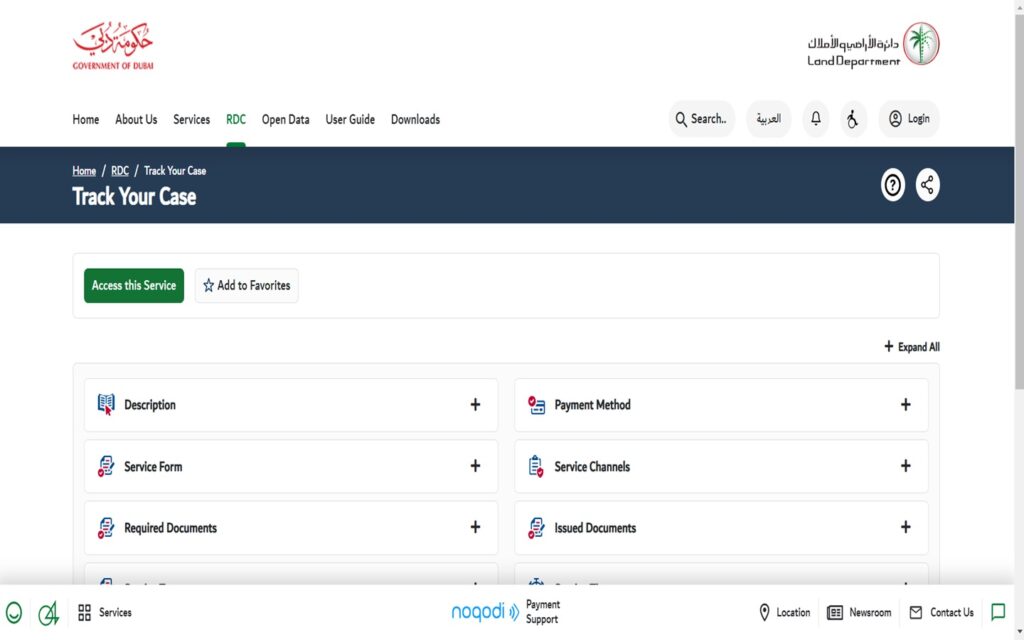1024x640 pixels.
Task: Open the Services menu item
Action: point(191,119)
